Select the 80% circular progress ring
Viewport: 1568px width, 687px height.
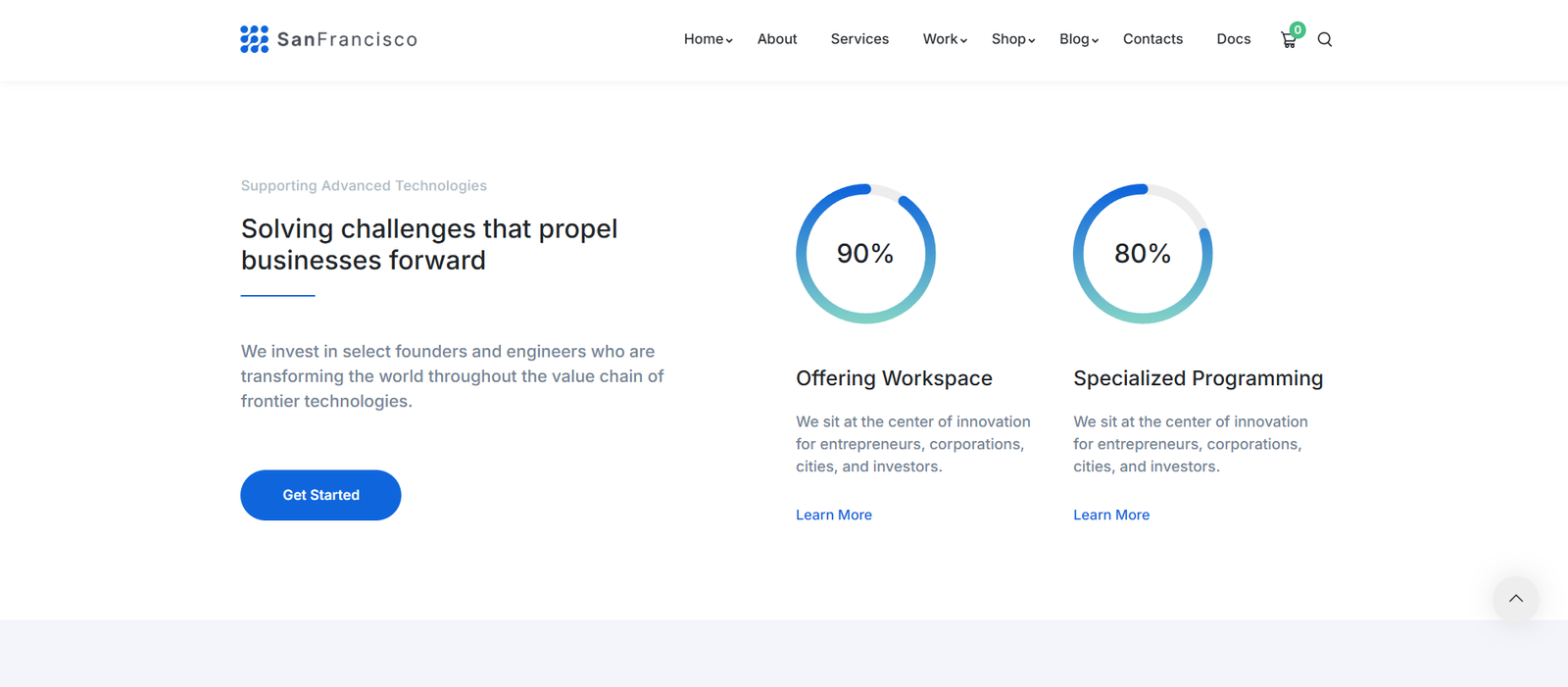(1143, 254)
